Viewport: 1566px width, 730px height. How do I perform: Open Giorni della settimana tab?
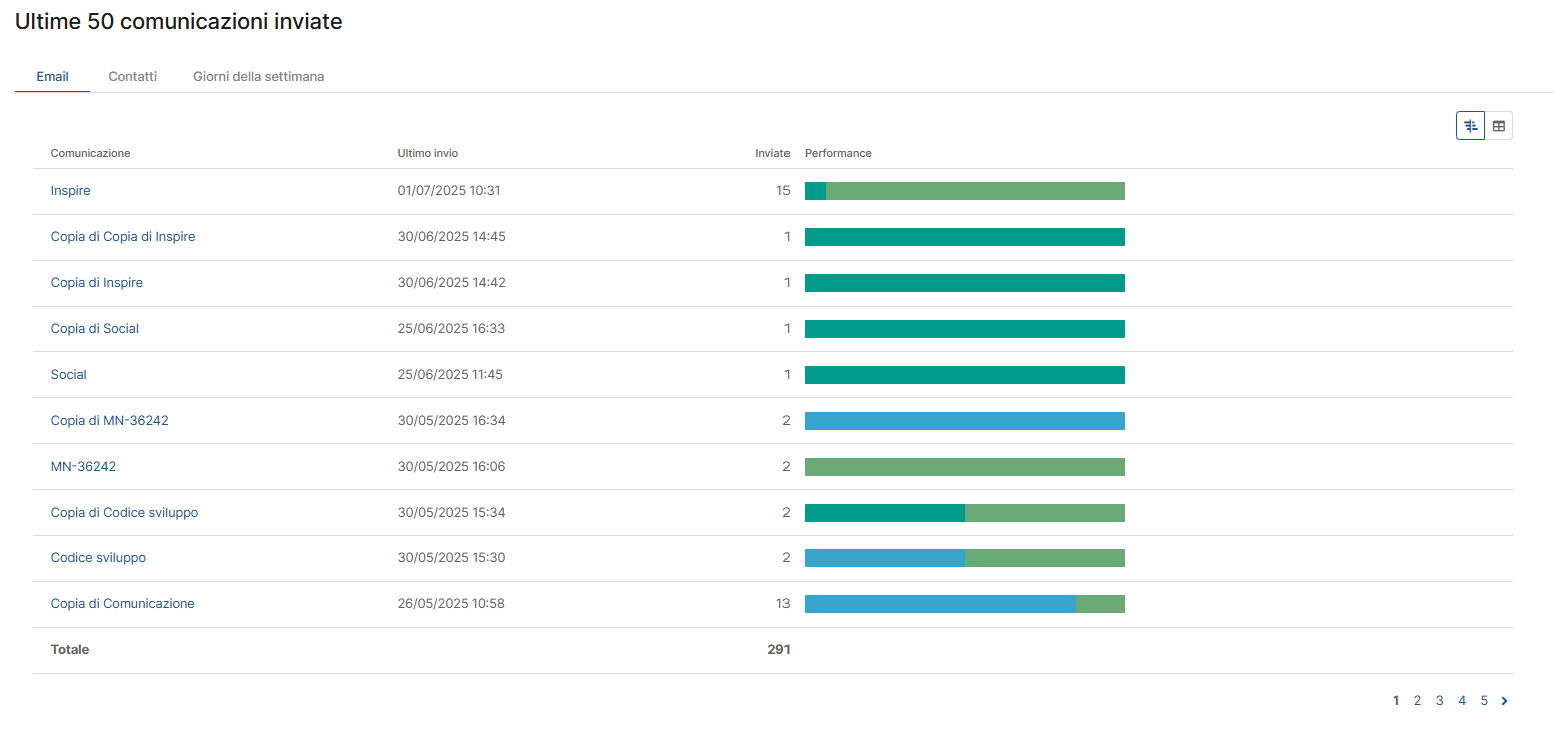coord(258,76)
